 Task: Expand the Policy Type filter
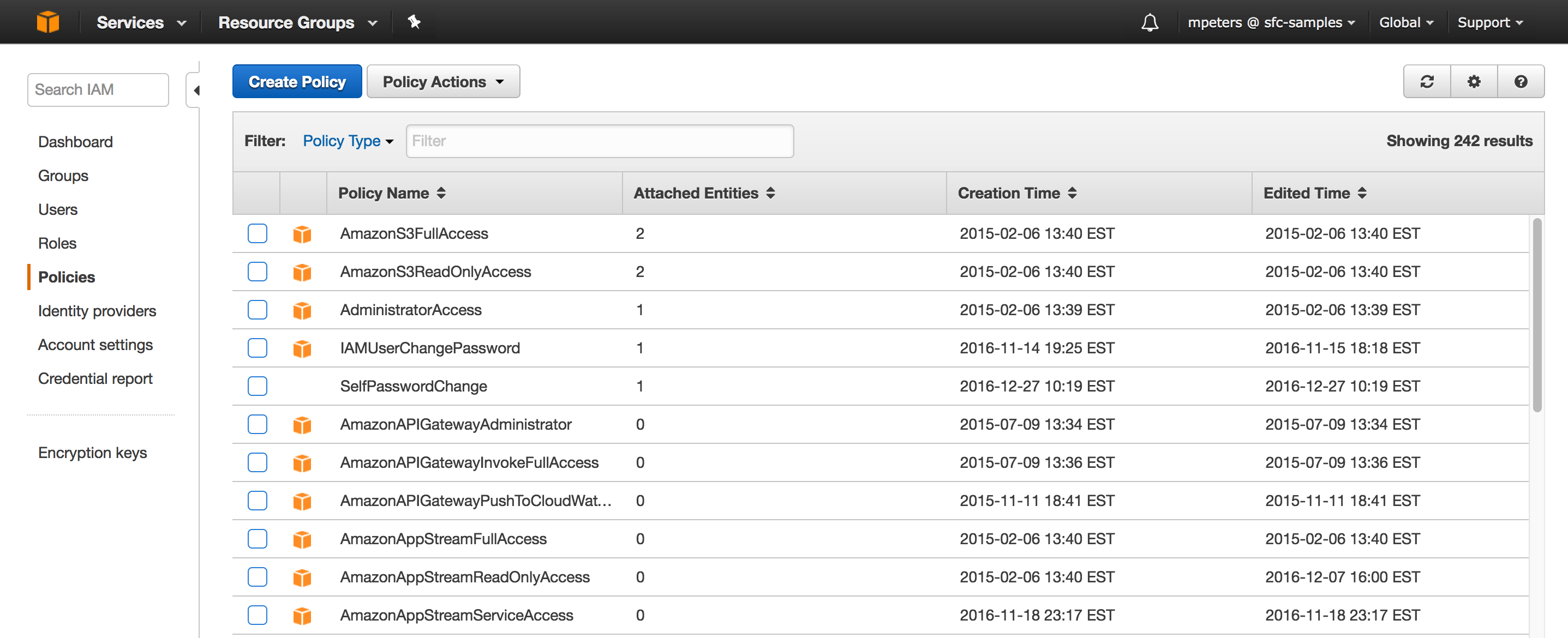[x=348, y=141]
